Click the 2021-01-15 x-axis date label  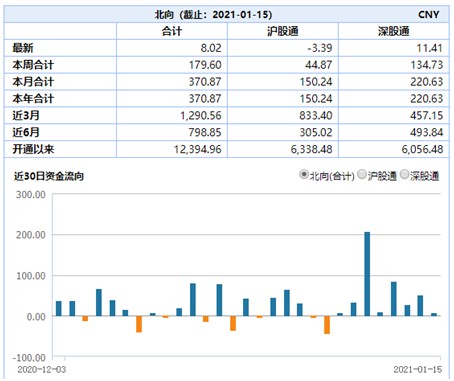click(x=418, y=369)
